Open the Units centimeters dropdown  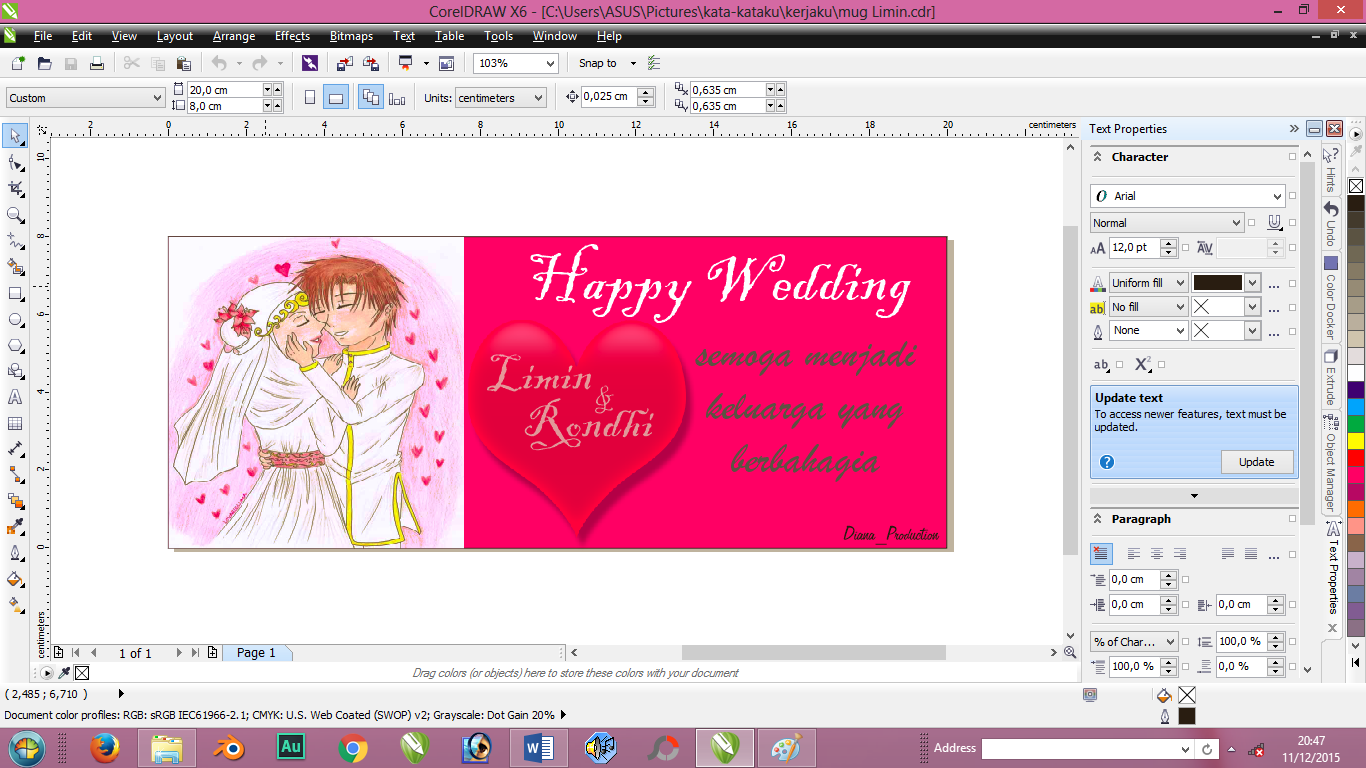(502, 97)
